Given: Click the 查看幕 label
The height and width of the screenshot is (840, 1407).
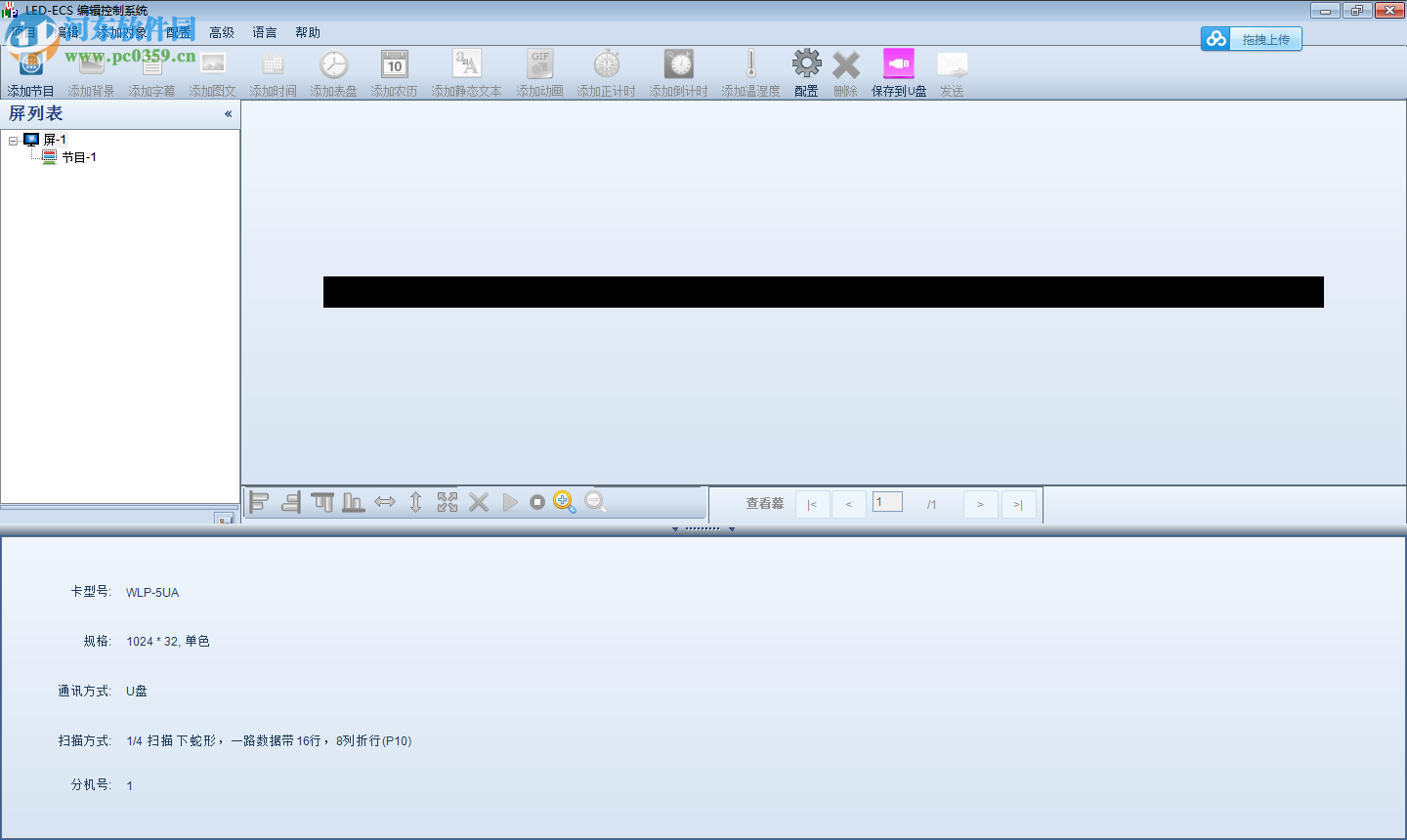Looking at the screenshot, I should [x=765, y=504].
